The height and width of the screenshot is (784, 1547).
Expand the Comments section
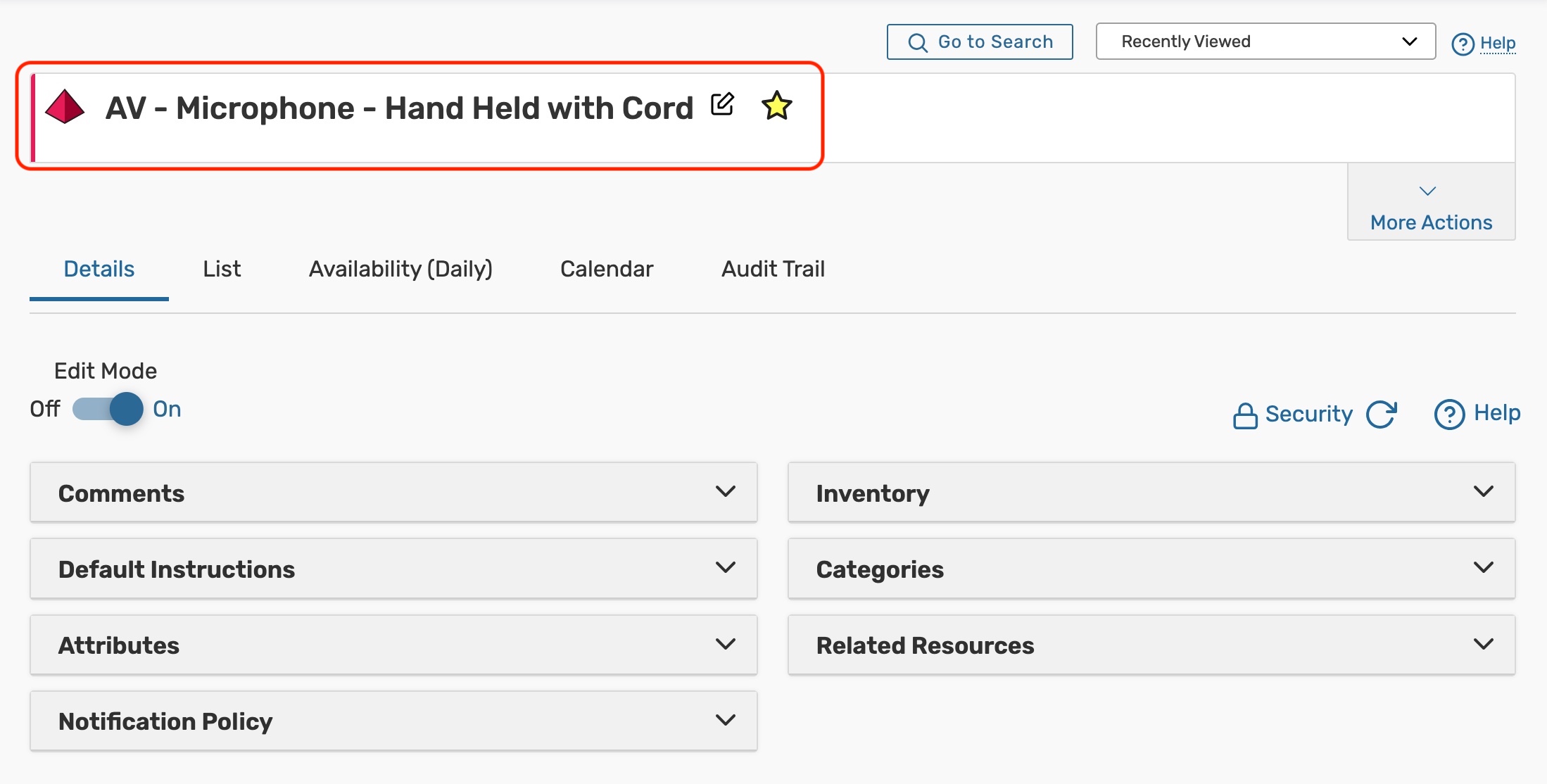(393, 493)
